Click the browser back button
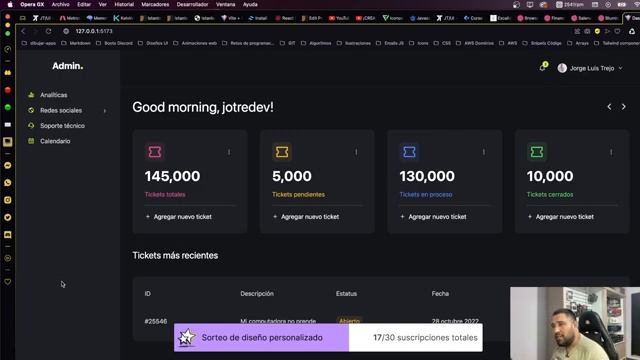This screenshot has width=640, height=360. [23, 31]
